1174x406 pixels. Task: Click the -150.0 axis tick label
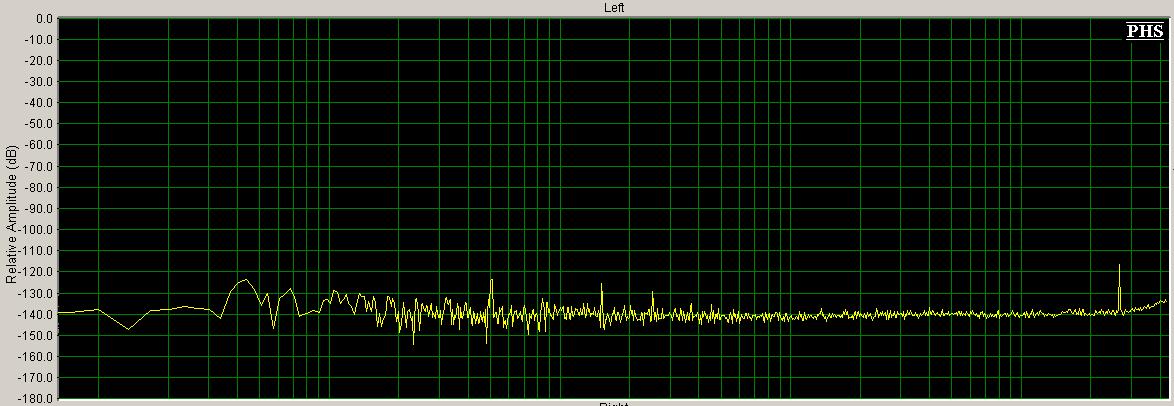37,335
